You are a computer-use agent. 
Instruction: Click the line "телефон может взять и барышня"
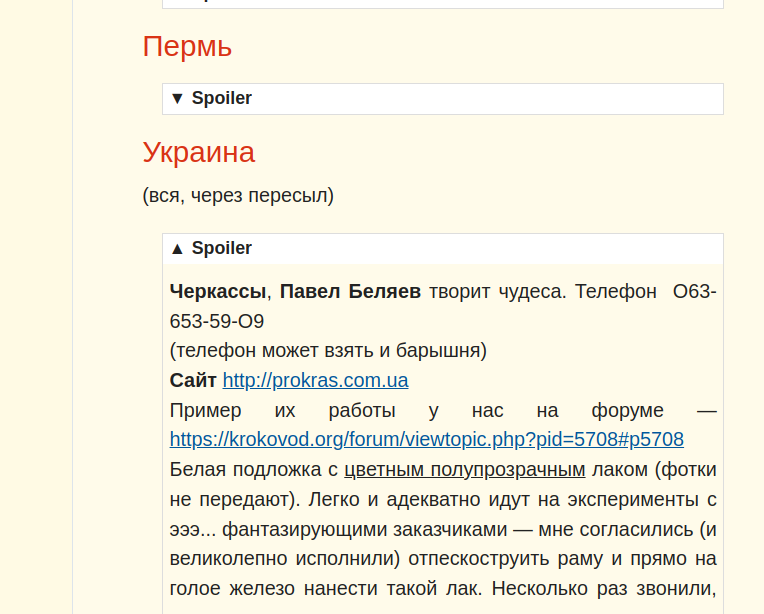[328, 351]
